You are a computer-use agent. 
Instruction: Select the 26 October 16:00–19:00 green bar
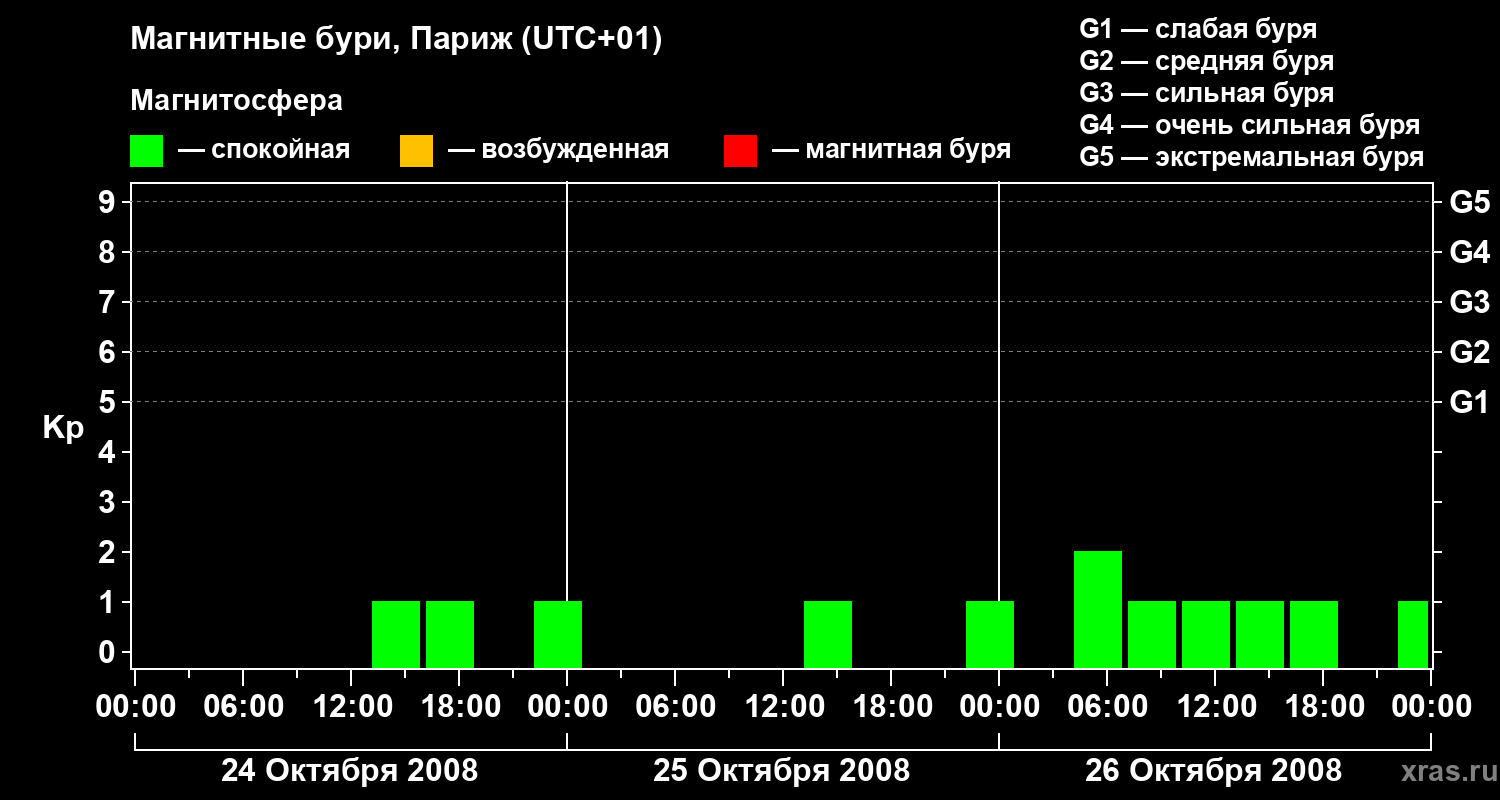[x=1314, y=634]
